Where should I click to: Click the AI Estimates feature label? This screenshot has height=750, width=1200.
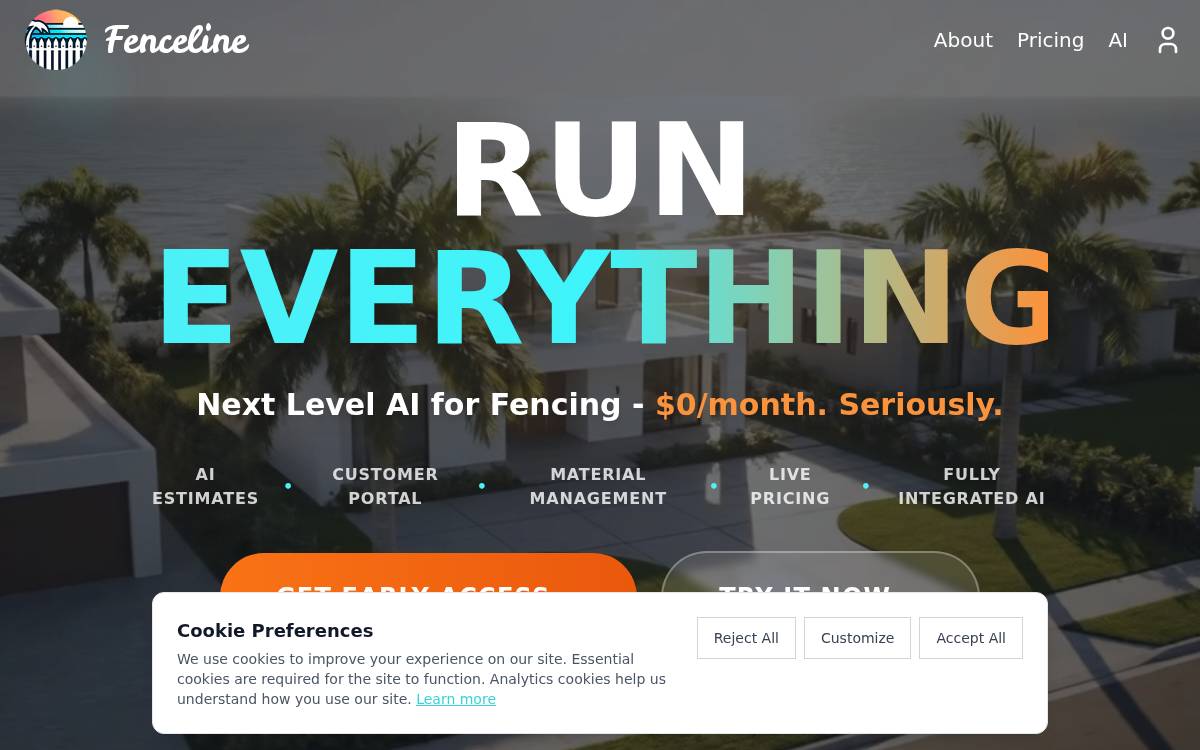pos(205,486)
